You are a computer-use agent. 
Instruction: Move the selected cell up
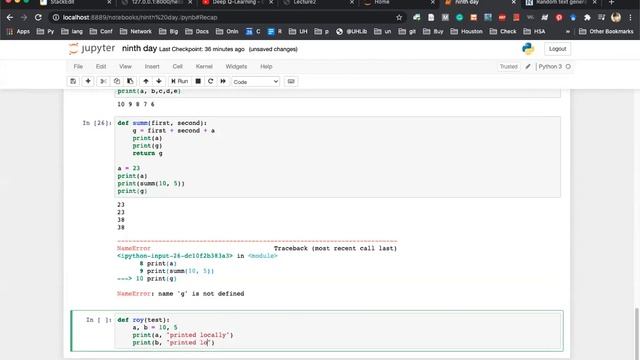click(x=146, y=81)
